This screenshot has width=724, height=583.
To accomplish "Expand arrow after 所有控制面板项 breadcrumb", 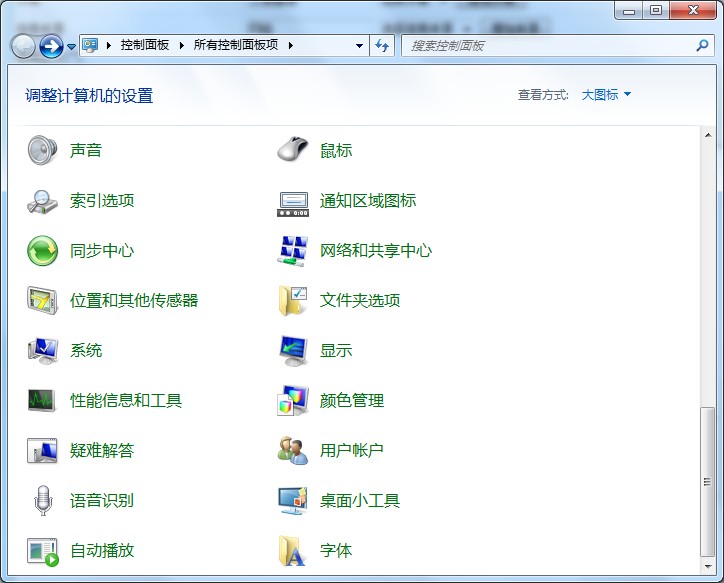I will (290, 45).
